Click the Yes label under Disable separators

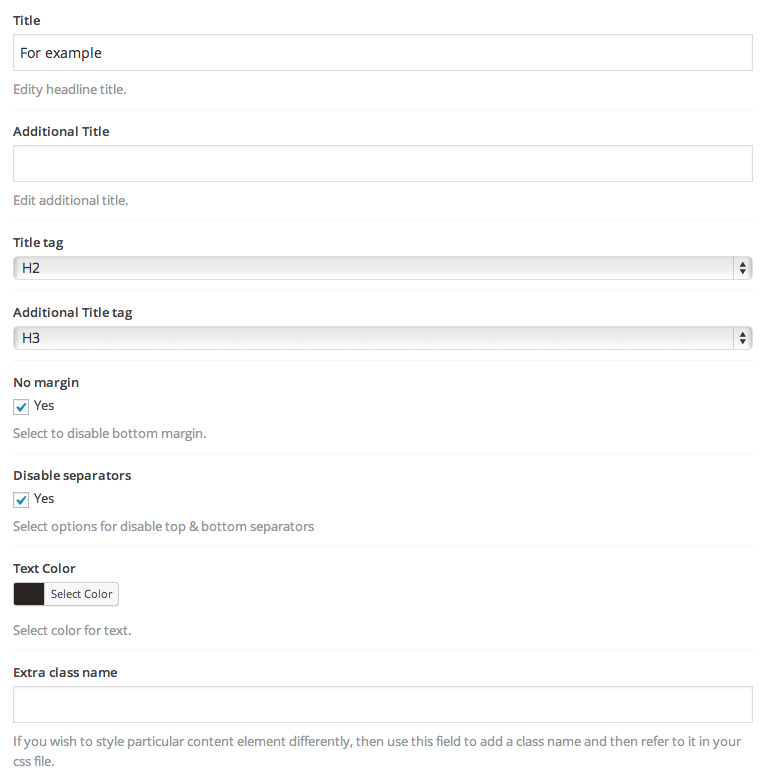pos(44,498)
